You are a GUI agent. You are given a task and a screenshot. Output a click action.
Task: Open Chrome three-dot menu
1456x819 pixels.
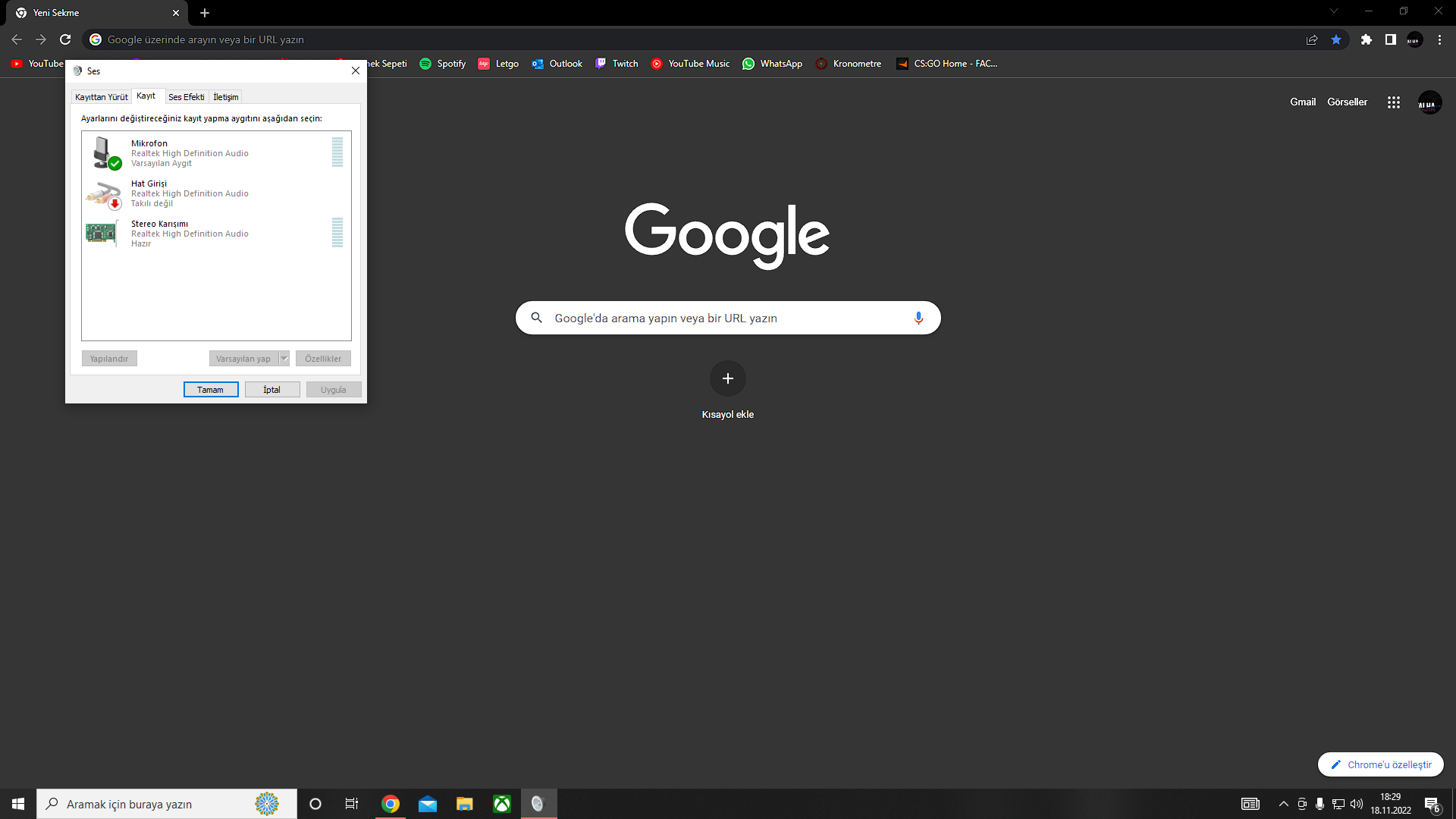(x=1439, y=39)
